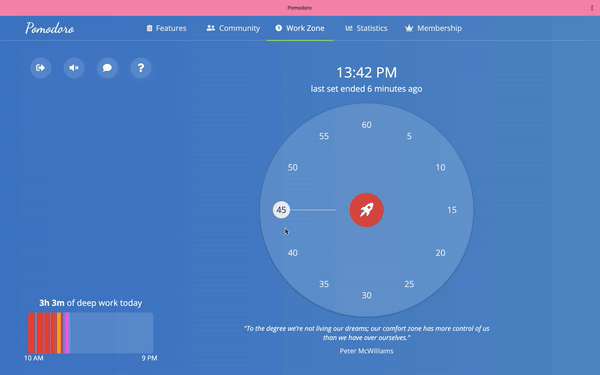The width and height of the screenshot is (600, 375).
Task: Open help with the question mark icon
Action: pyautogui.click(x=141, y=68)
